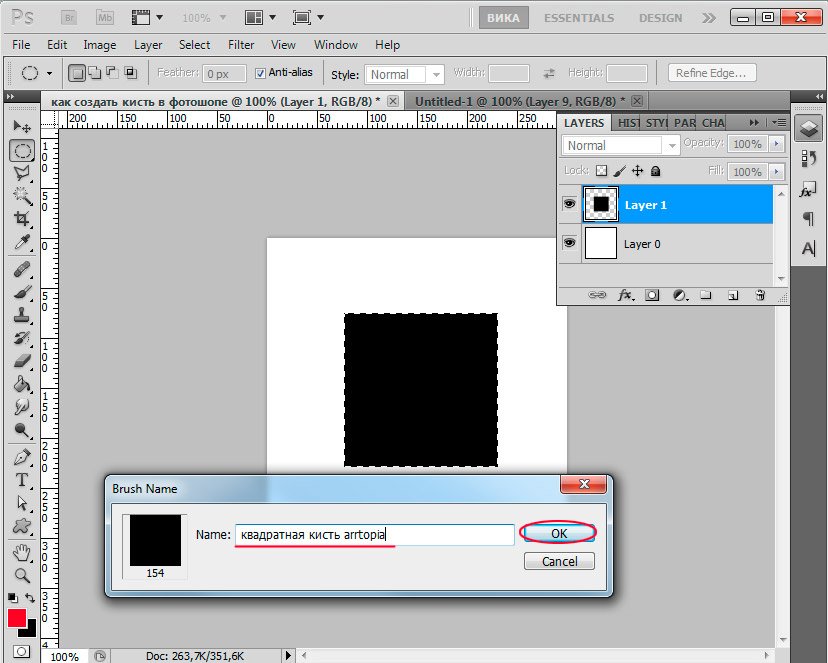Image resolution: width=828 pixels, height=663 pixels.
Task: Select the Zoom tool
Action: tap(22, 575)
